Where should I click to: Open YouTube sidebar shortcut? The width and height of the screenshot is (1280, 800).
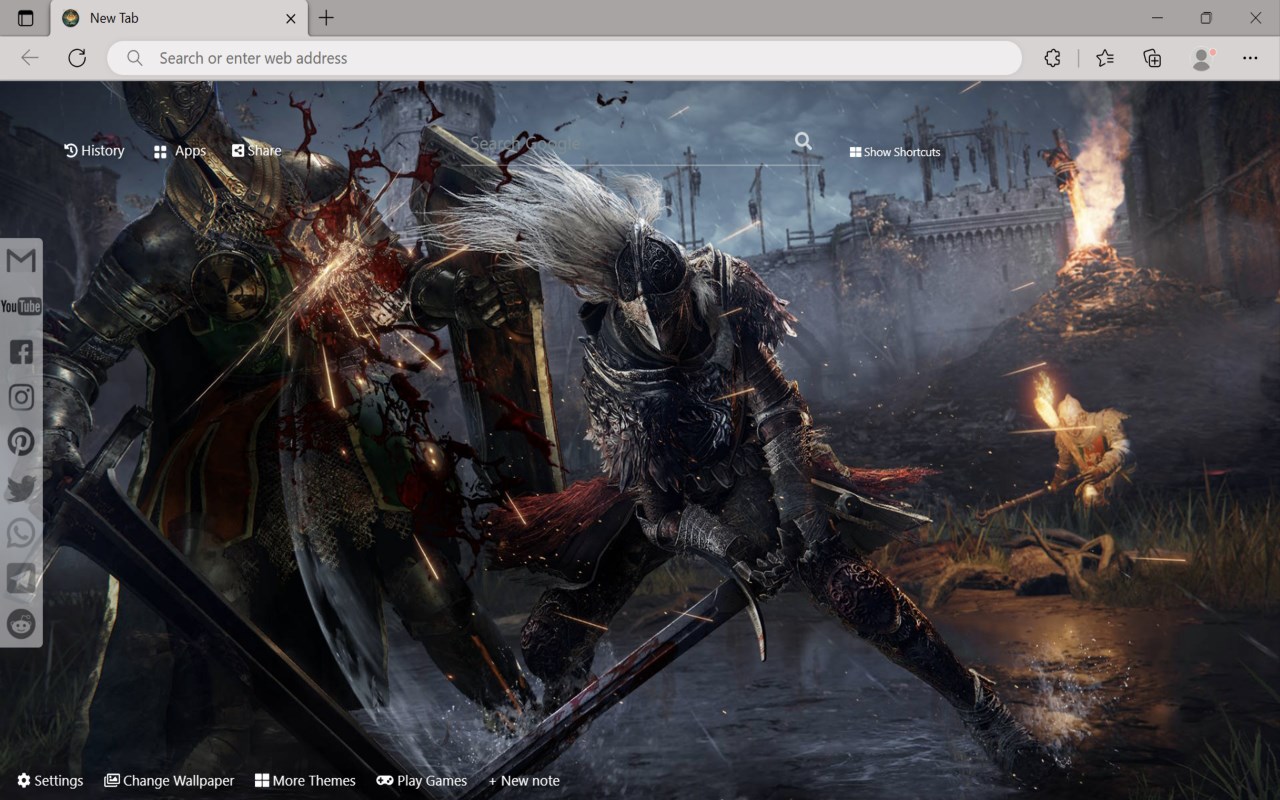point(21,306)
